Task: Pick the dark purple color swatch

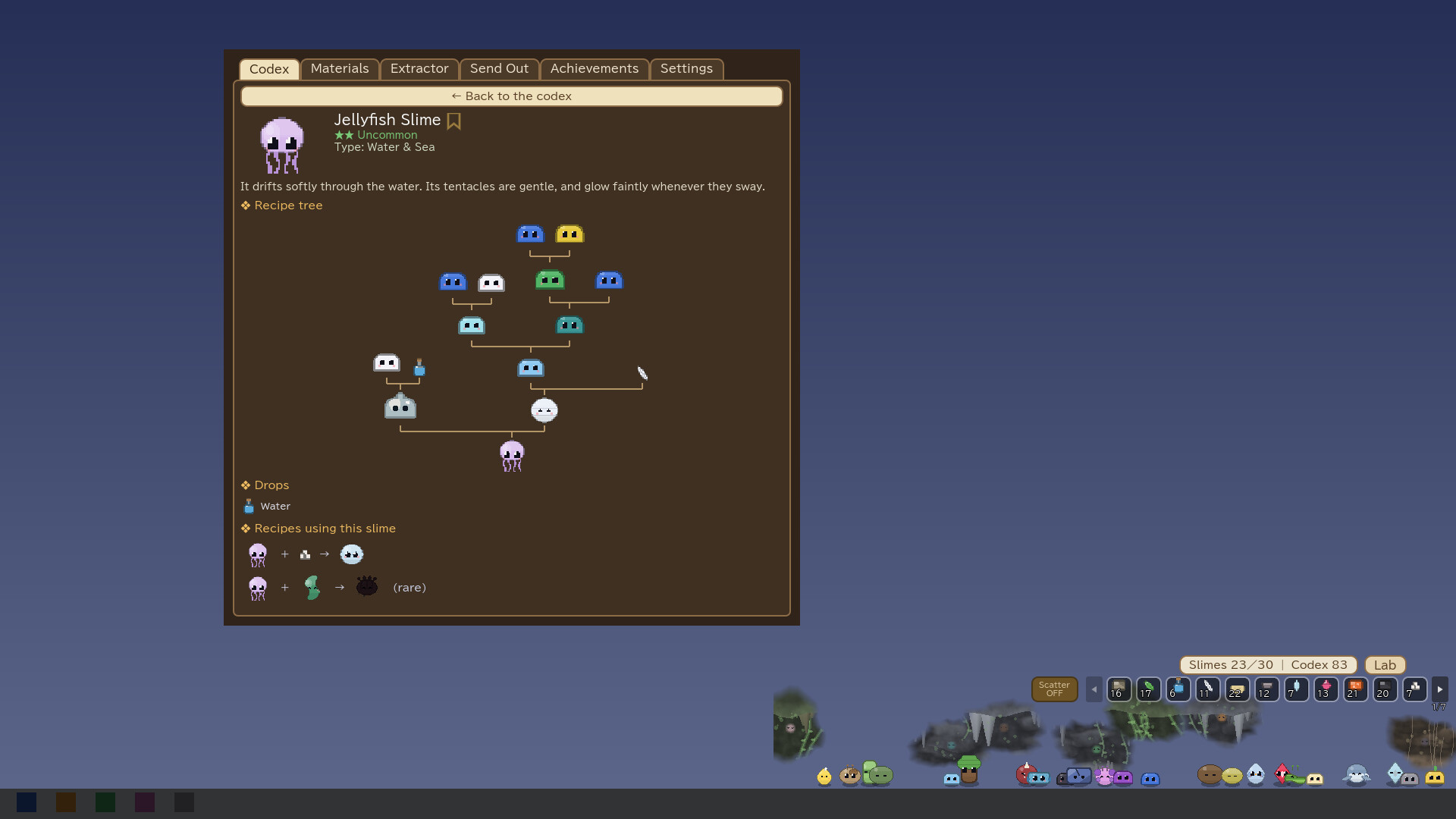Action: (145, 802)
